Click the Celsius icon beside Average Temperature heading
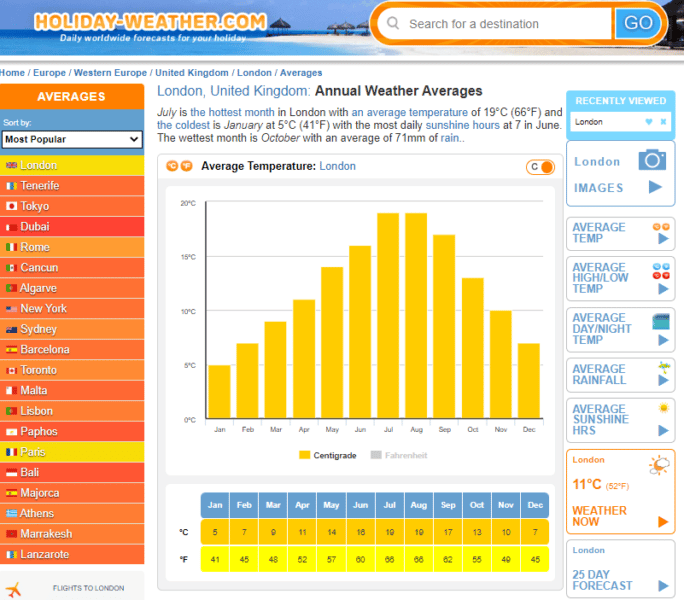 point(172,166)
